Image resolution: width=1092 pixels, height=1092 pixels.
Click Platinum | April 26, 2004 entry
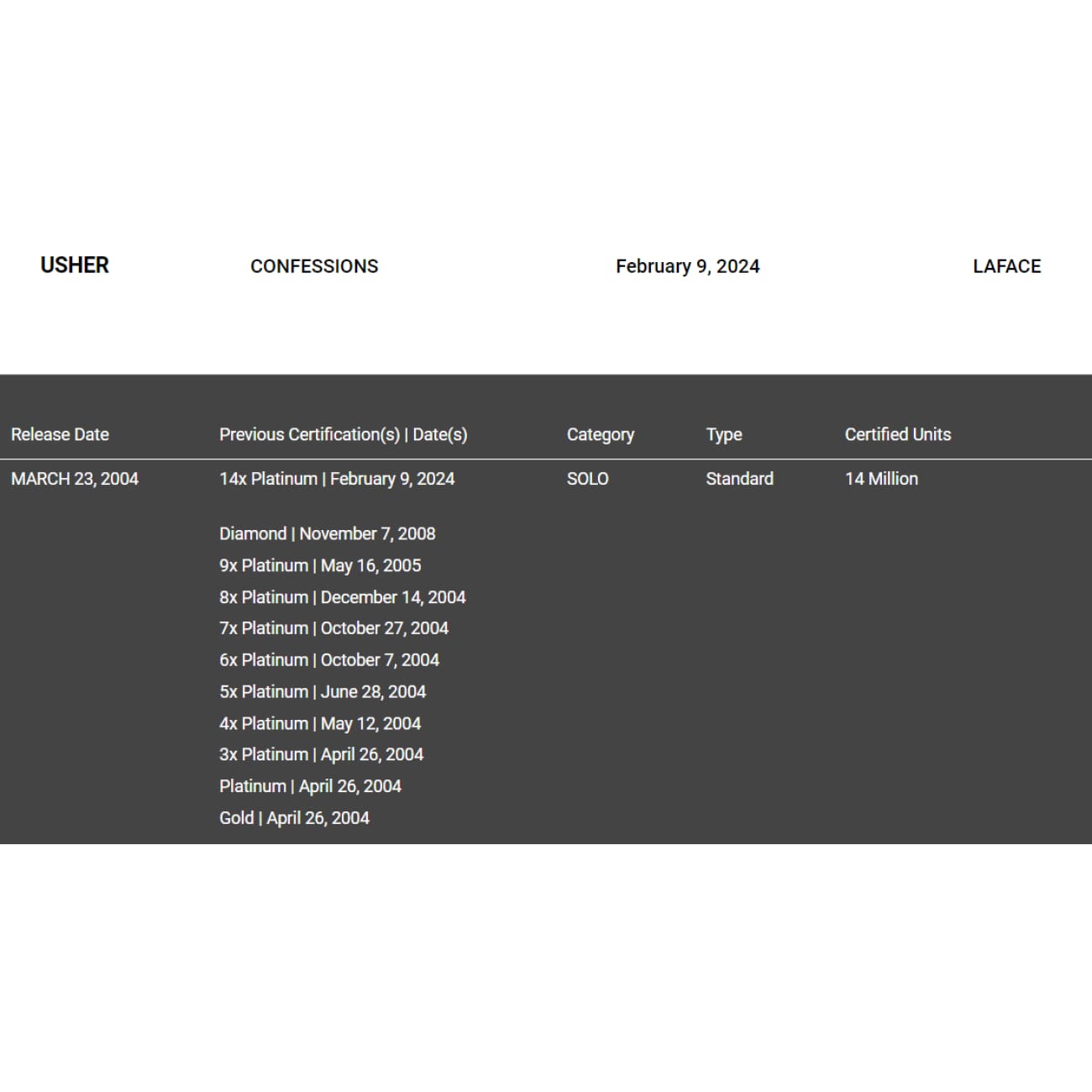coord(311,786)
